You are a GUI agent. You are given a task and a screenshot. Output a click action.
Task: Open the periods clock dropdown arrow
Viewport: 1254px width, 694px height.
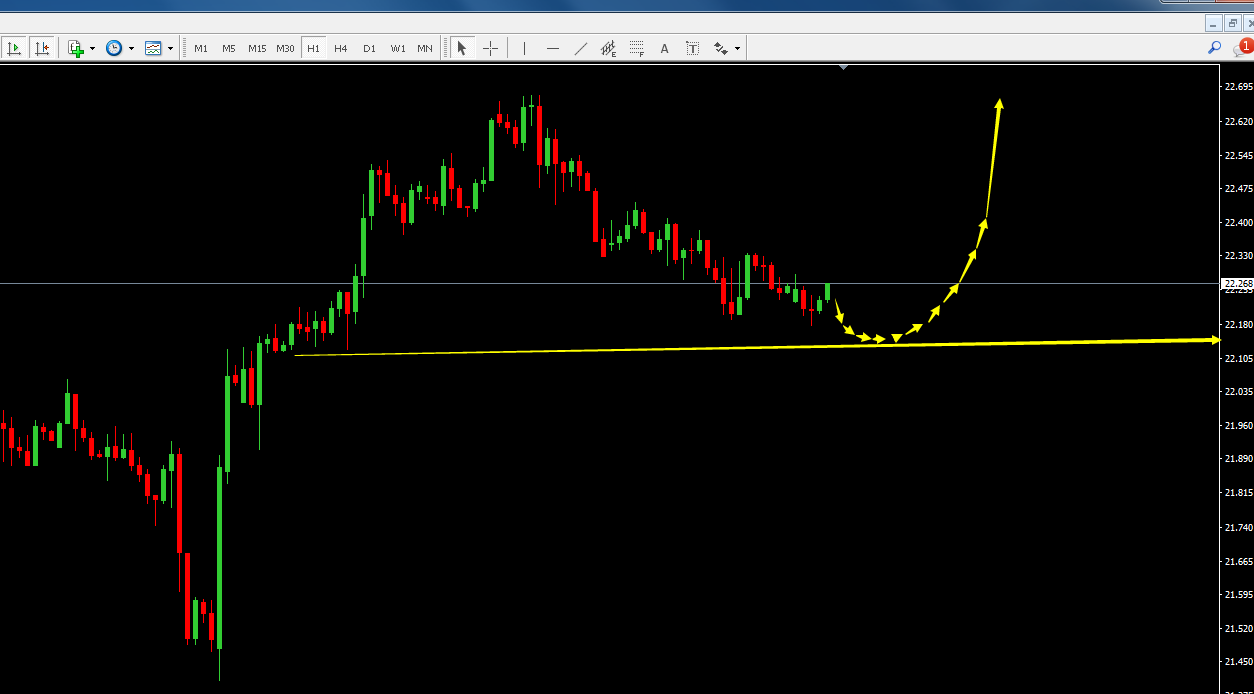[131, 48]
